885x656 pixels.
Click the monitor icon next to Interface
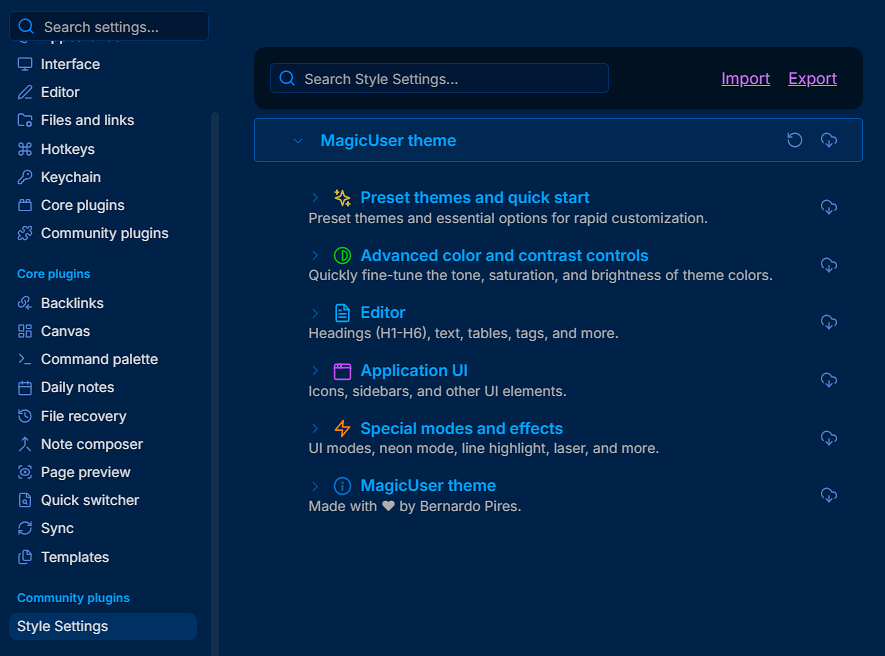coord(25,64)
